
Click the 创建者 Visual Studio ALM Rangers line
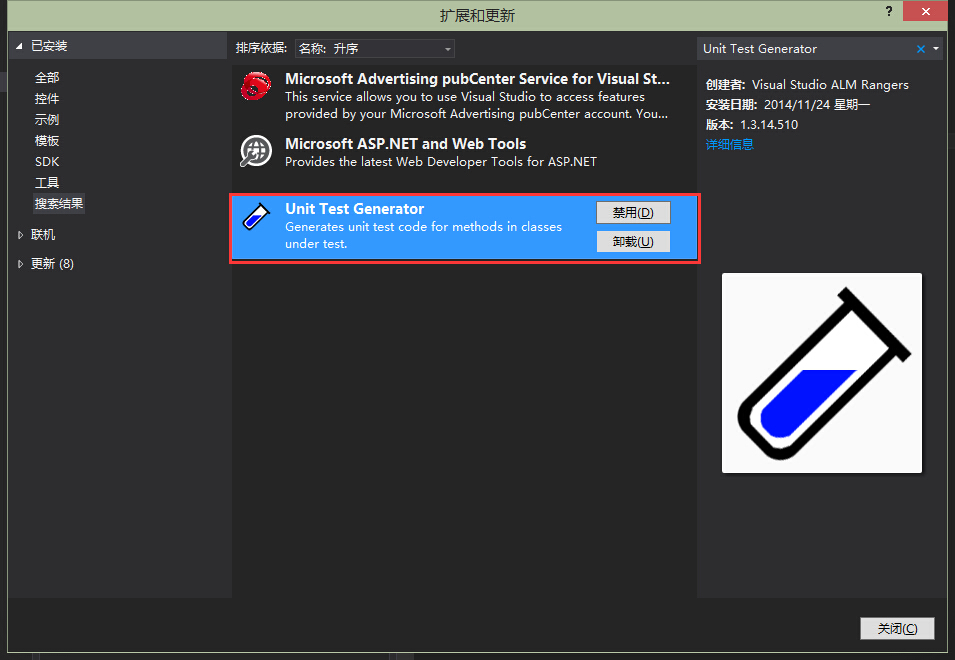(807, 85)
